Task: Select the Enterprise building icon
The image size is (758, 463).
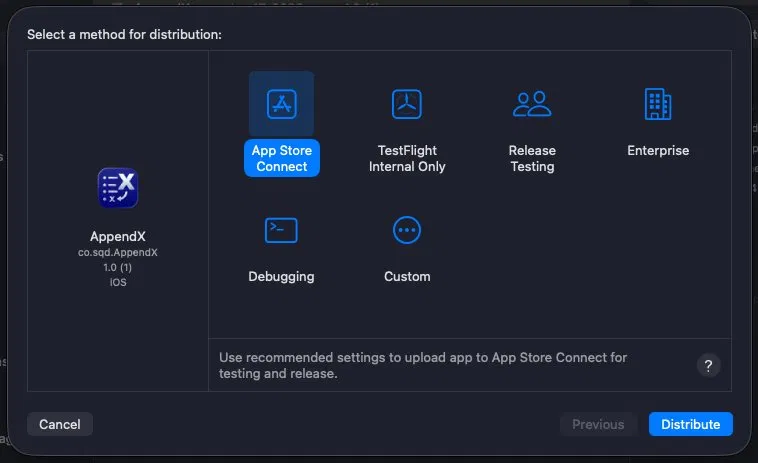Action: coord(658,104)
